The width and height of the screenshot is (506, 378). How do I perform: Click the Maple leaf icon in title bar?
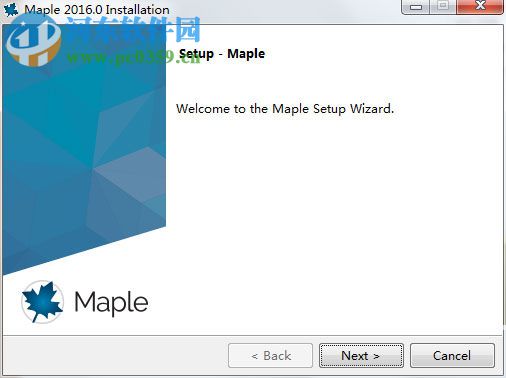[x=11, y=9]
